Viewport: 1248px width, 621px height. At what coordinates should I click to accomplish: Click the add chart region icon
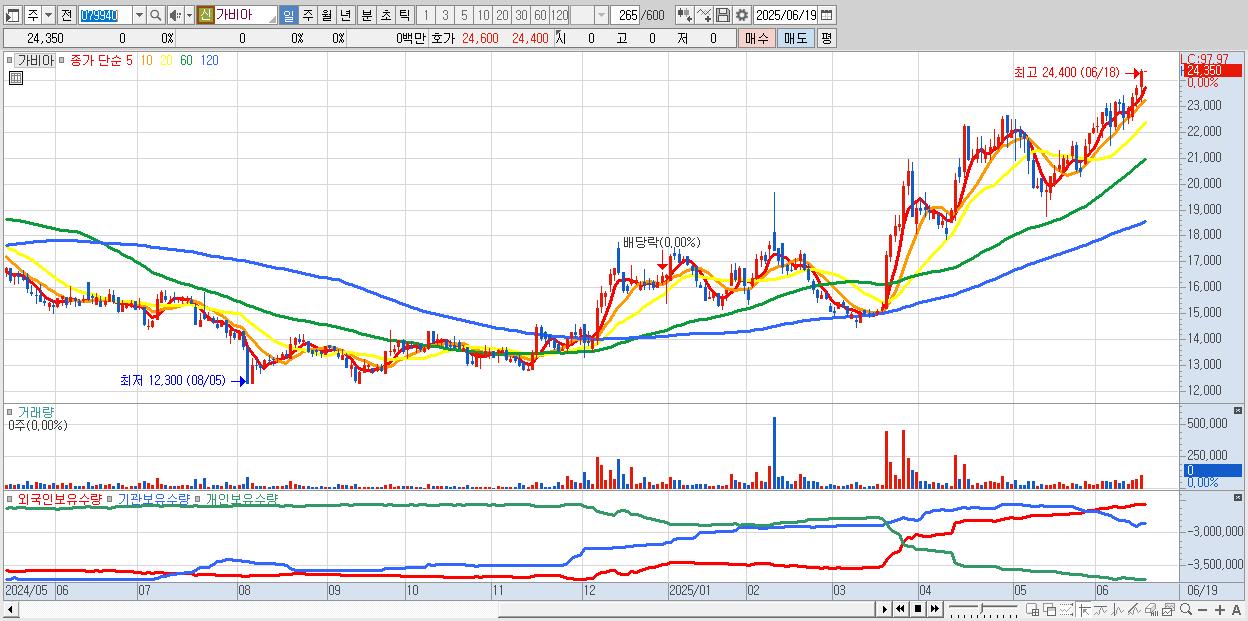[x=1032, y=609]
